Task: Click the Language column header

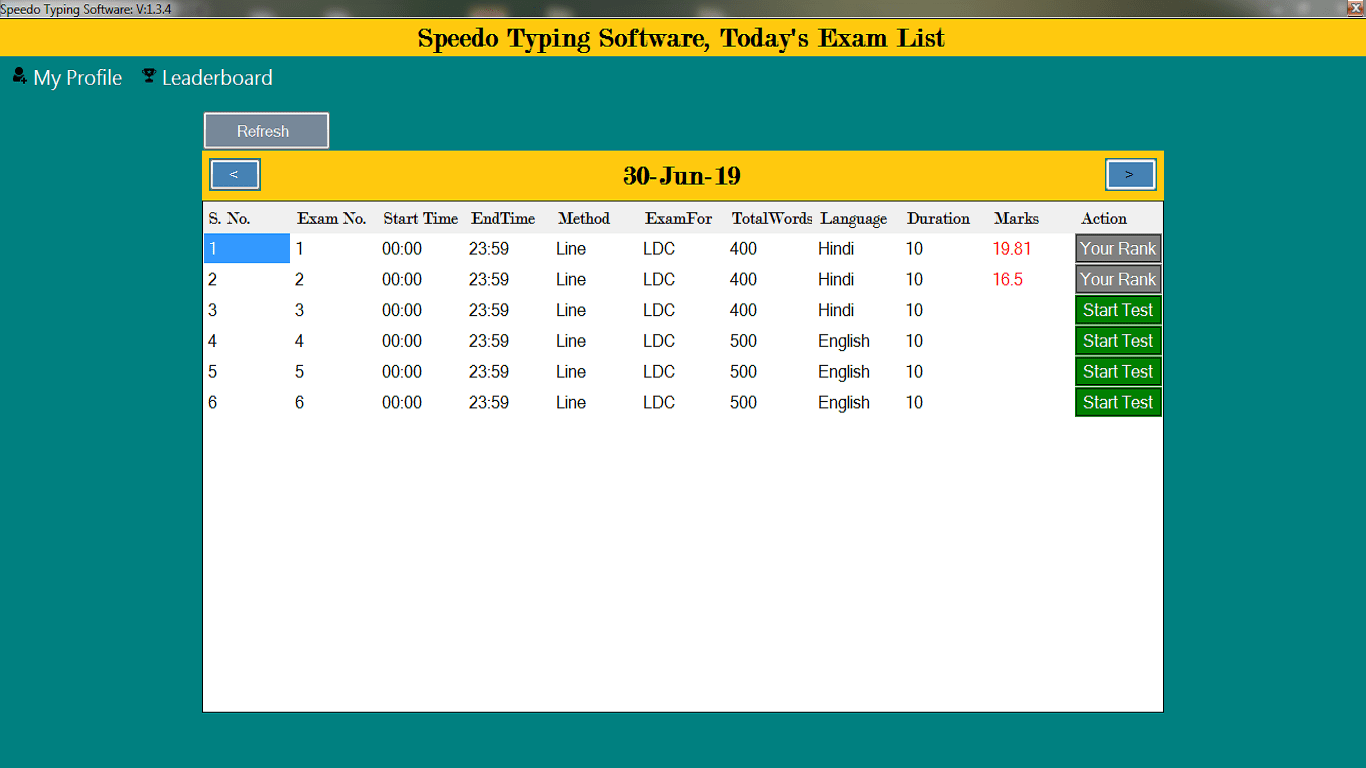Action: [x=853, y=219]
